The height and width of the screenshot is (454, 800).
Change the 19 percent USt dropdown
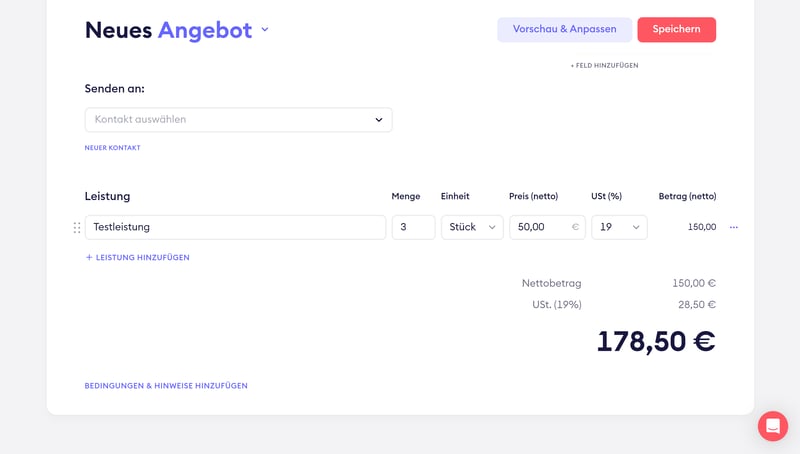619,228
